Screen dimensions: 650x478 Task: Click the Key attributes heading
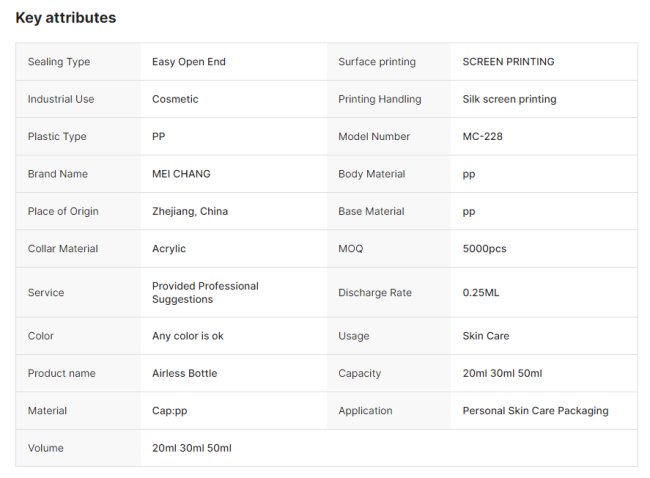point(66,18)
